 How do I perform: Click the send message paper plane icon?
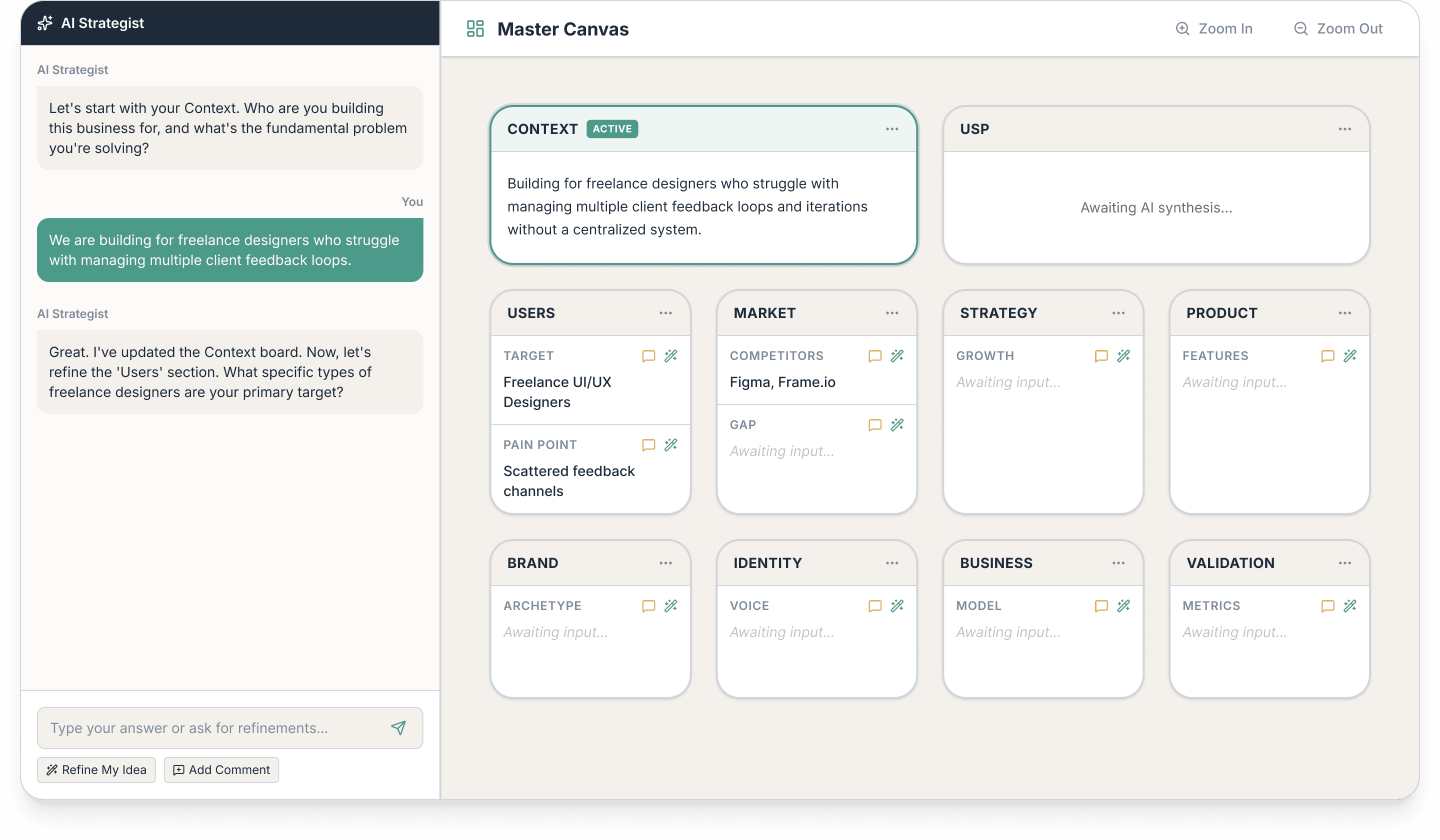(x=398, y=727)
